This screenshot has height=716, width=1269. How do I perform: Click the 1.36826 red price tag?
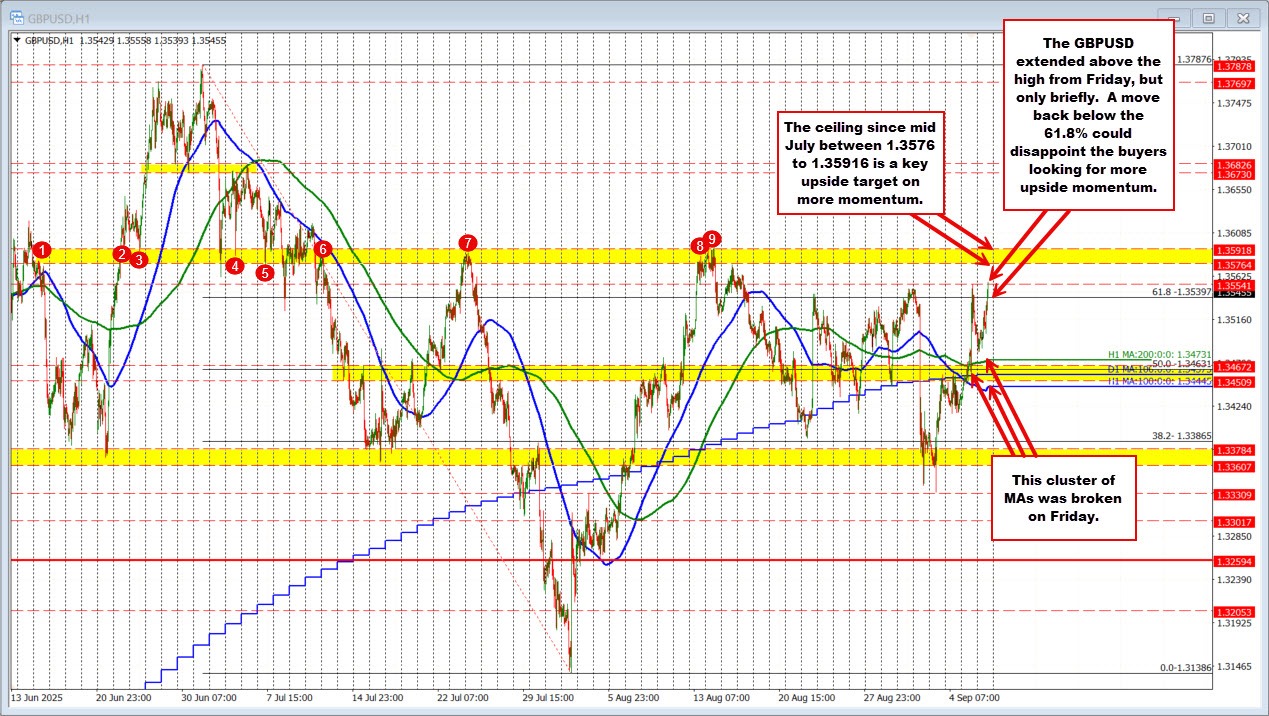(1233, 164)
